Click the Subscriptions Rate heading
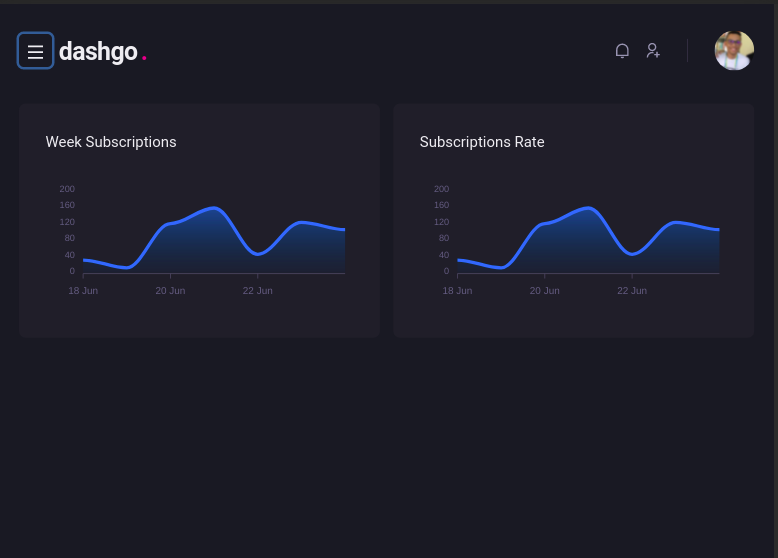778x558 pixels. (482, 142)
